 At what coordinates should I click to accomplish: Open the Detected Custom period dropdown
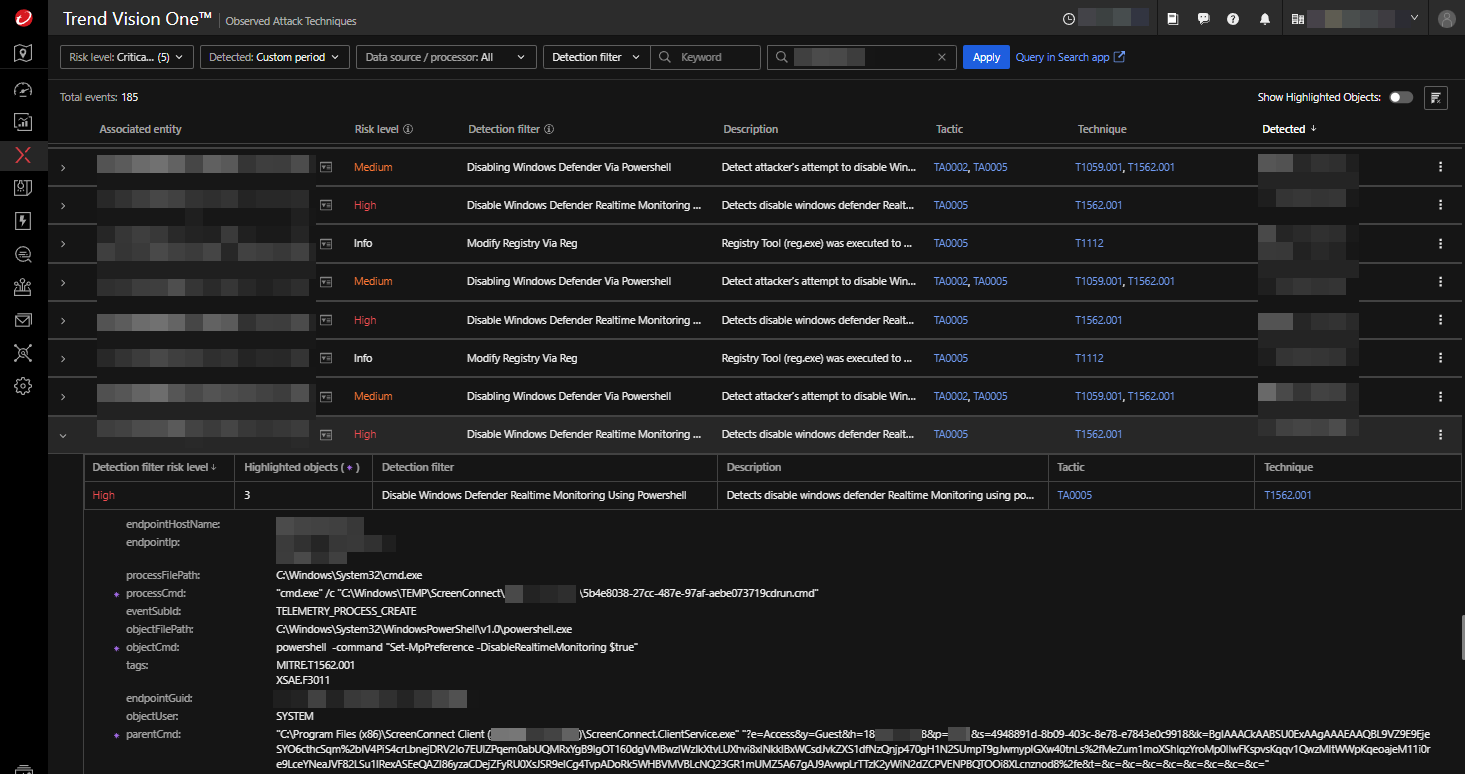[275, 57]
